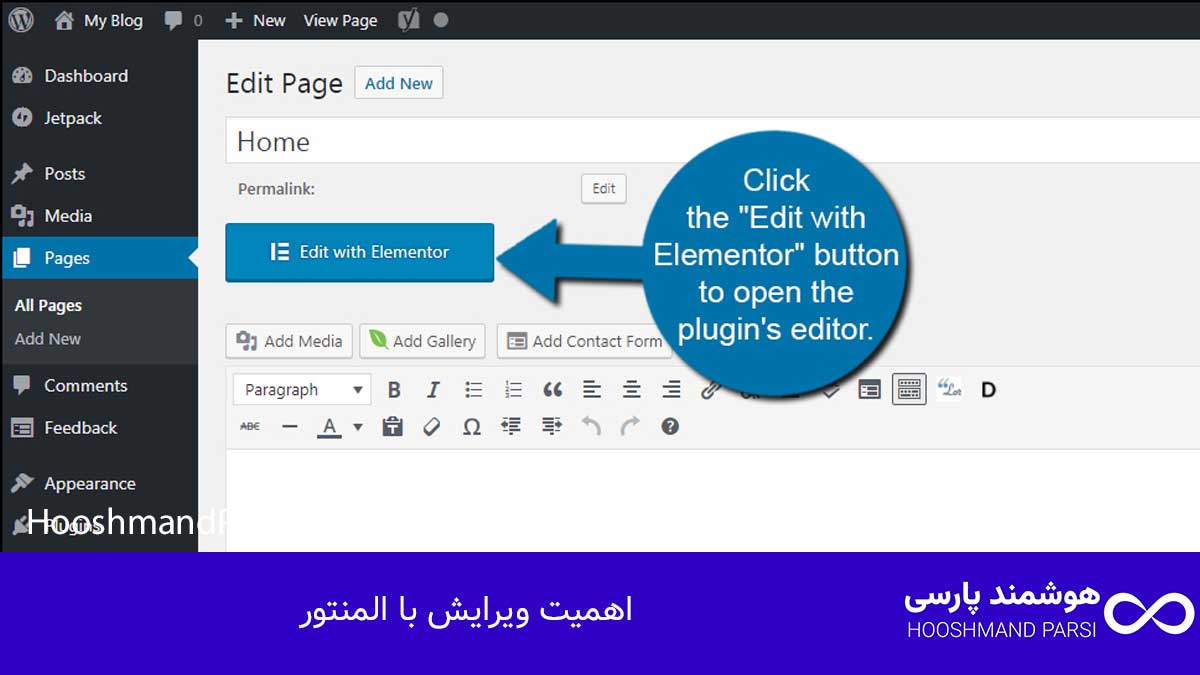Viewport: 1200px width, 675px height.
Task: Click the clear formatting eraser icon
Action: [432, 427]
